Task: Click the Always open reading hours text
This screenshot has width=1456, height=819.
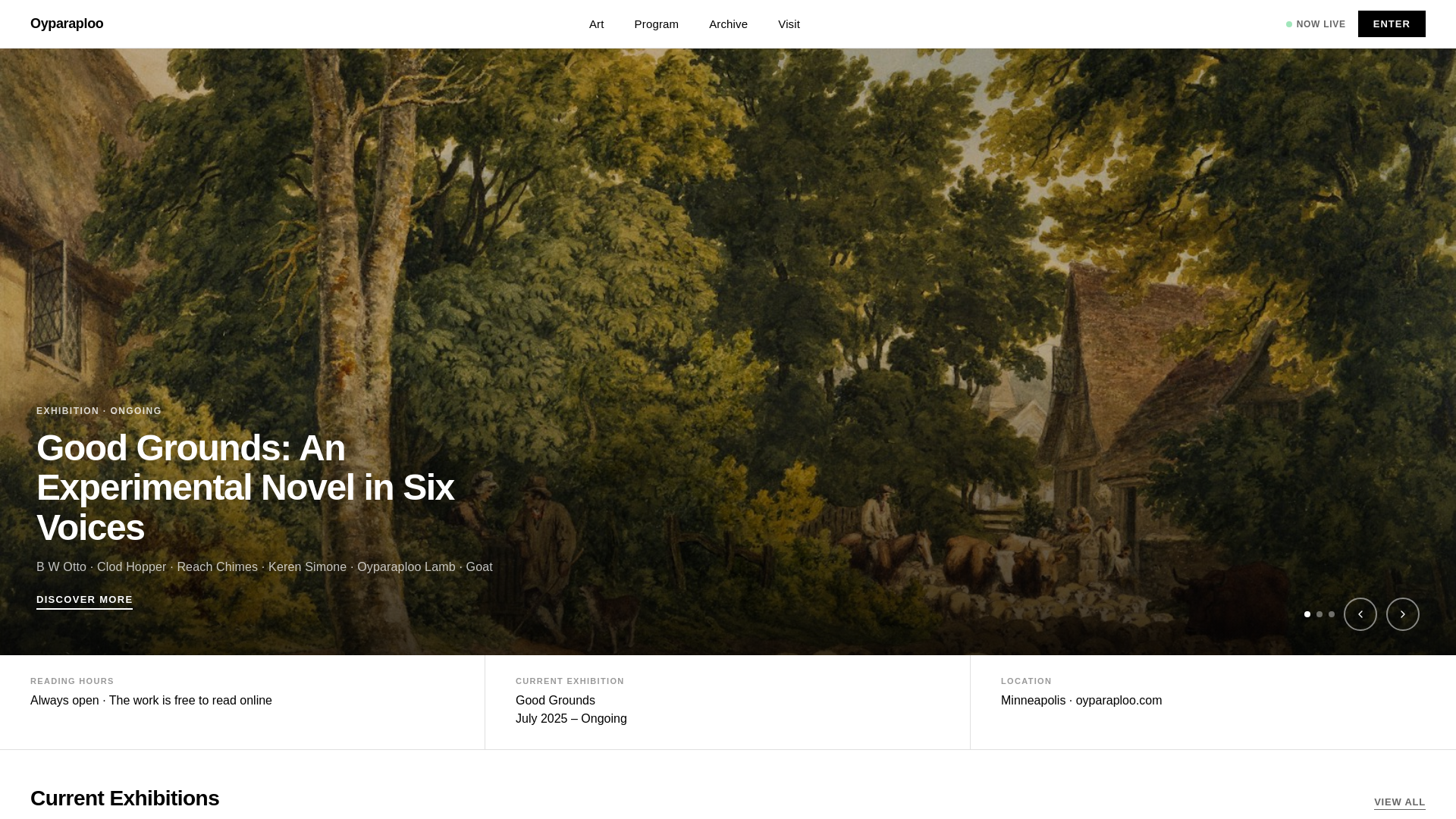Action: click(151, 701)
